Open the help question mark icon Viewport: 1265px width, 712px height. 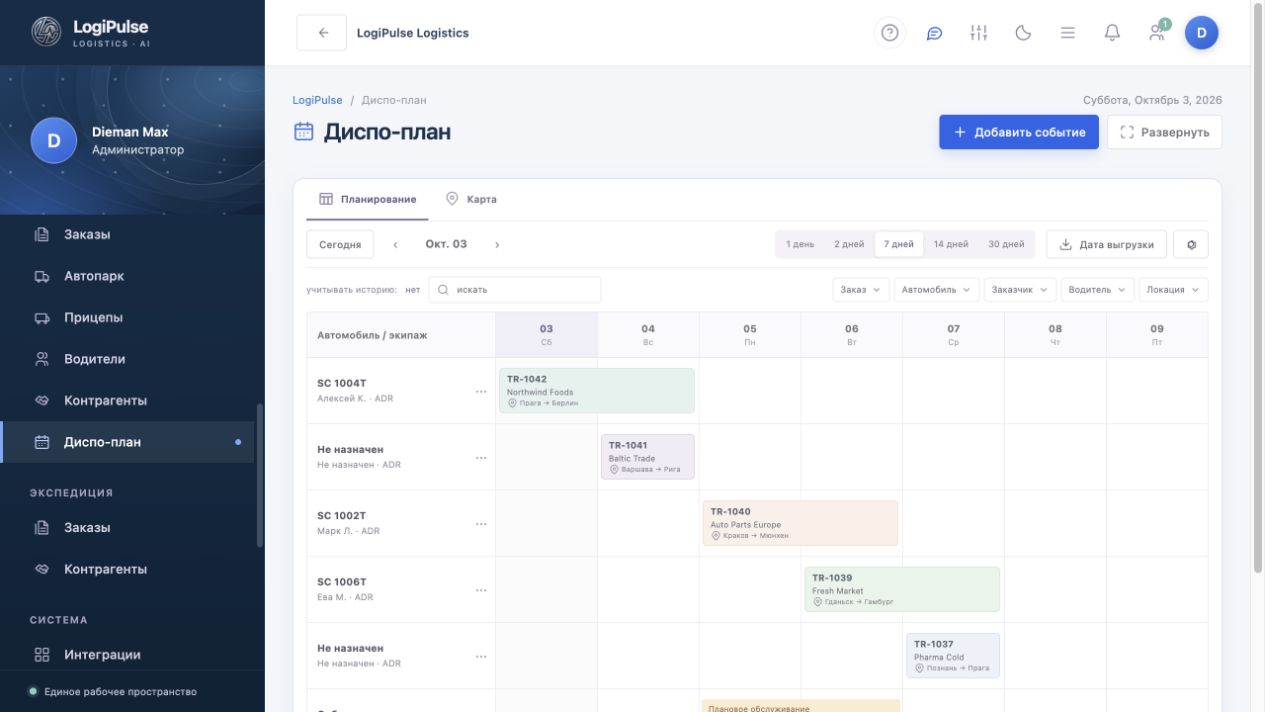[889, 33]
